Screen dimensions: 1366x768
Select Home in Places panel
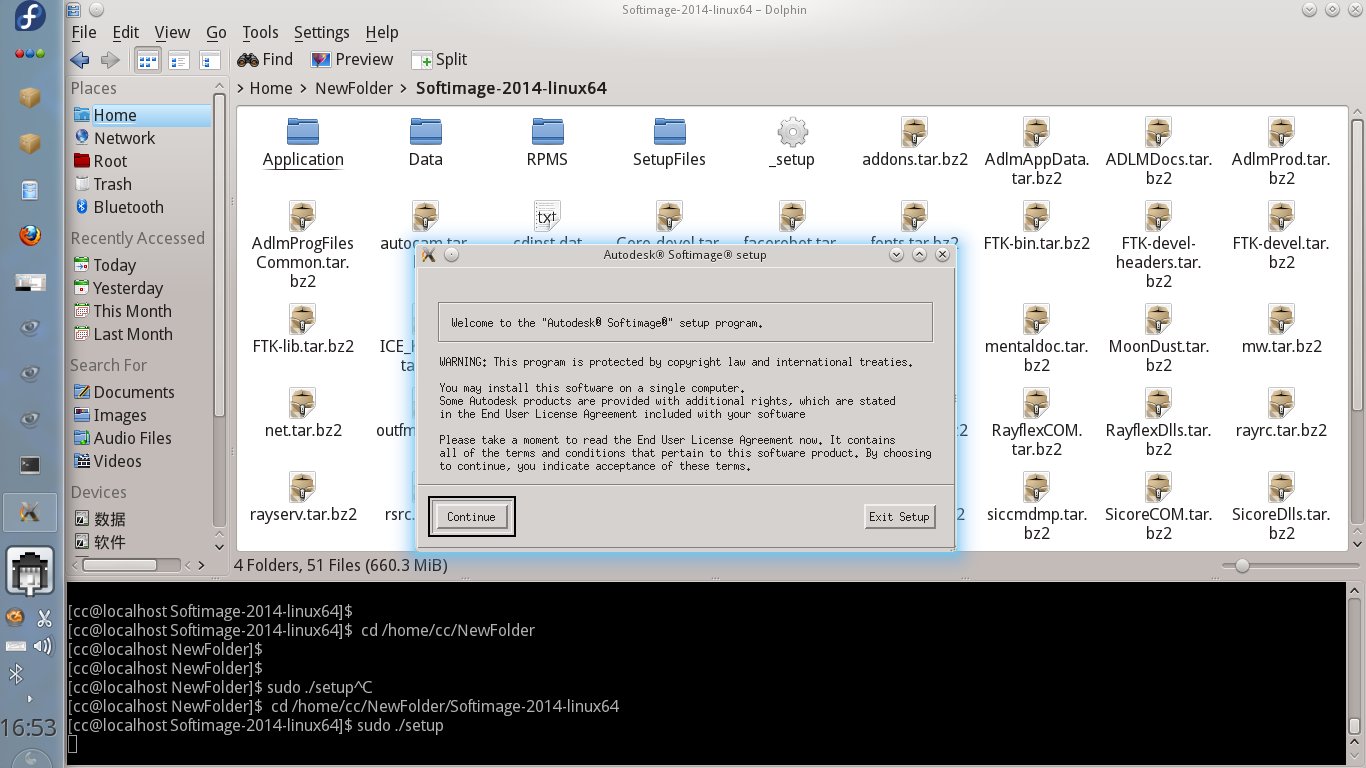pyautogui.click(x=140, y=115)
